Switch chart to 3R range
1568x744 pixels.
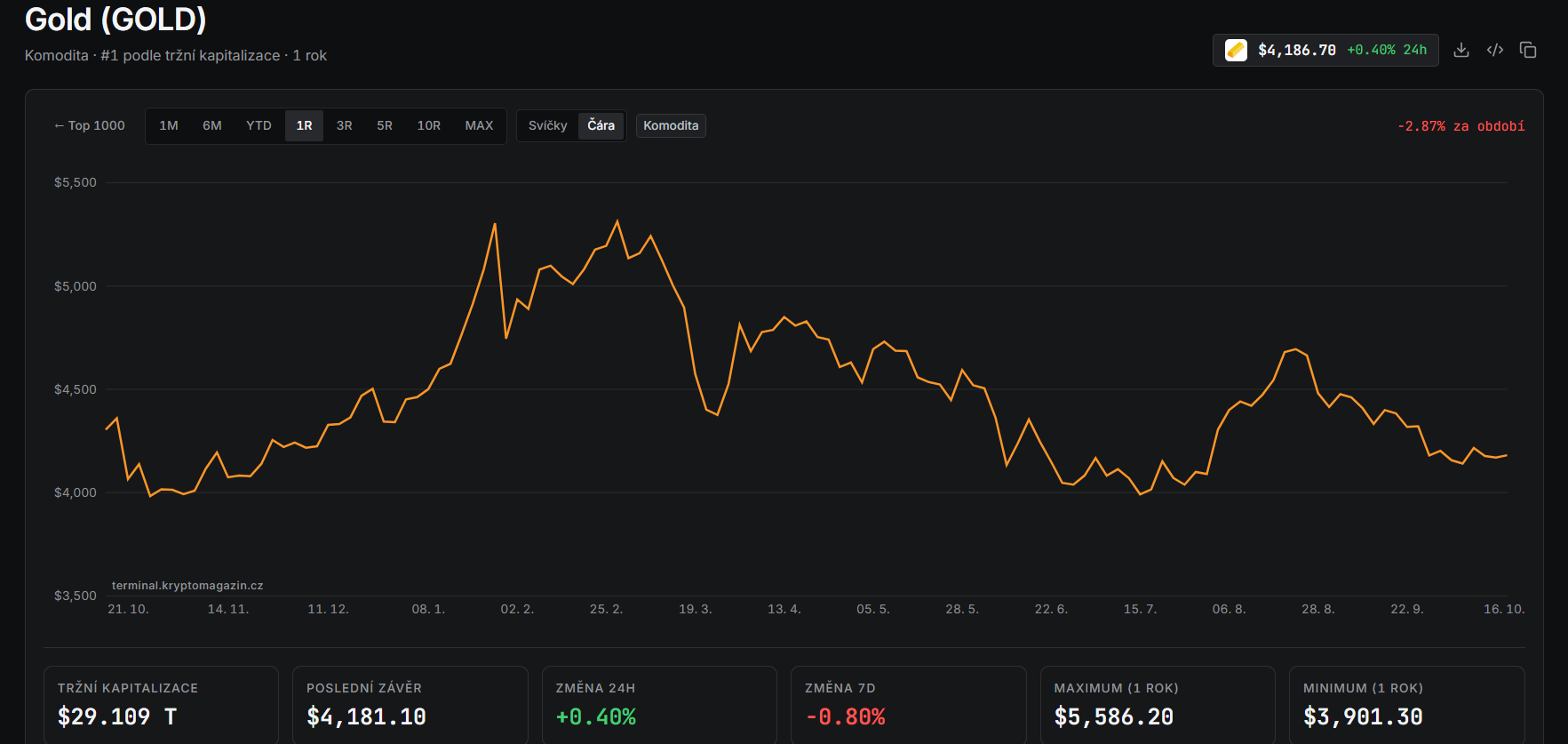point(345,125)
